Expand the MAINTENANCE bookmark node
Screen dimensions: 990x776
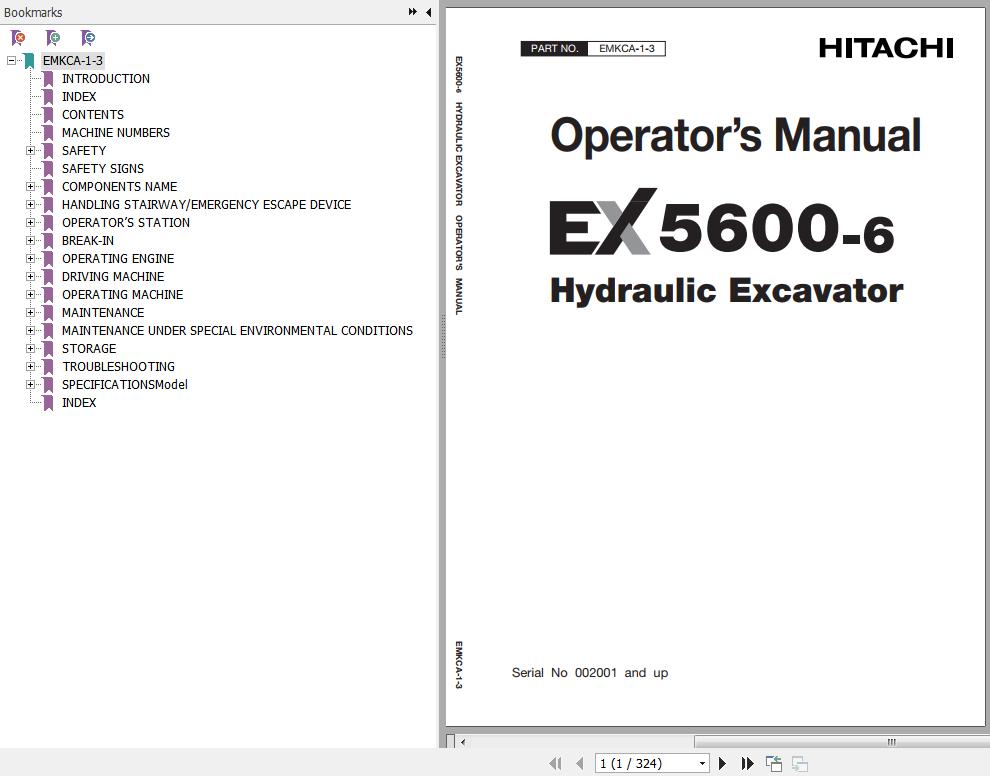click(x=30, y=313)
